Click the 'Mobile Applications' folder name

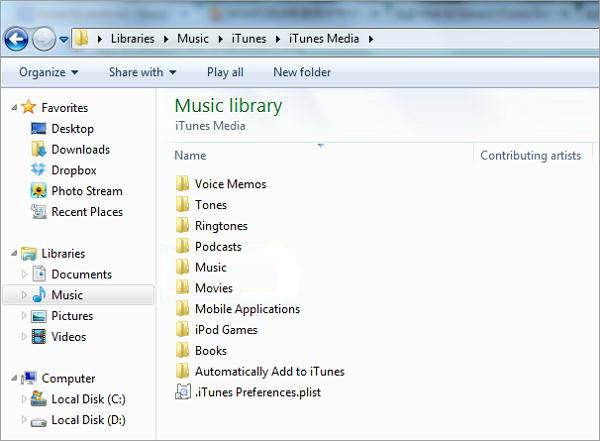coord(247,309)
